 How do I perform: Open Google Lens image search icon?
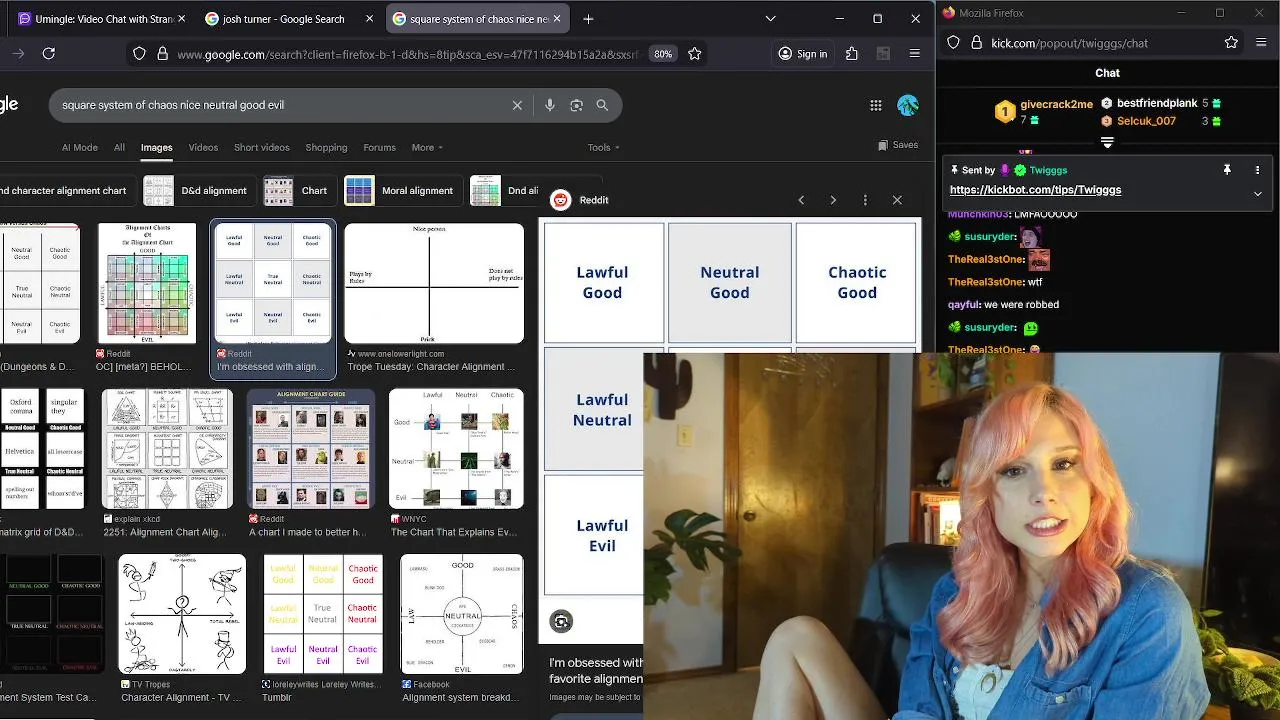[576, 105]
